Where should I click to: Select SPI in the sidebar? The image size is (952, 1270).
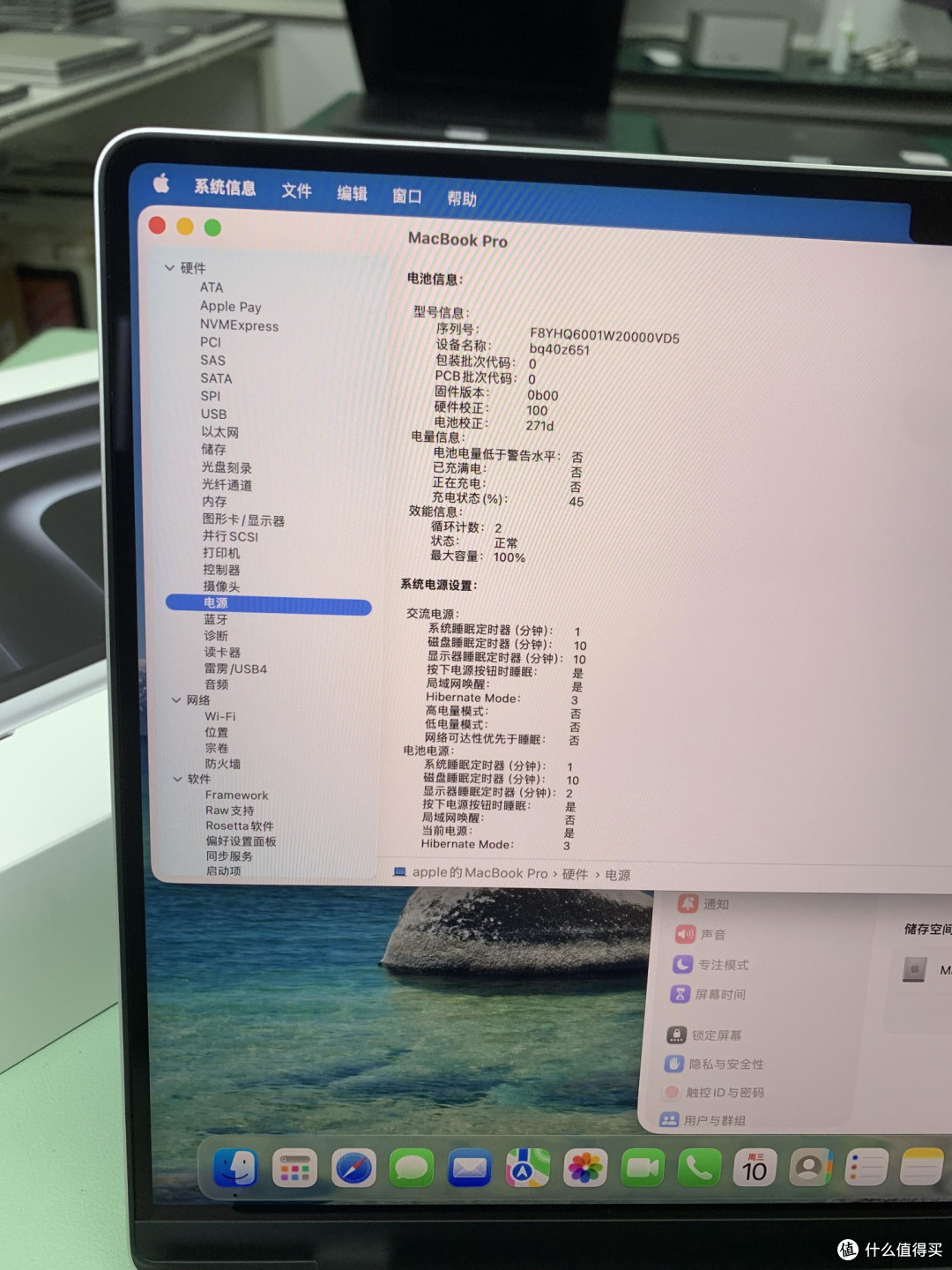click(210, 396)
